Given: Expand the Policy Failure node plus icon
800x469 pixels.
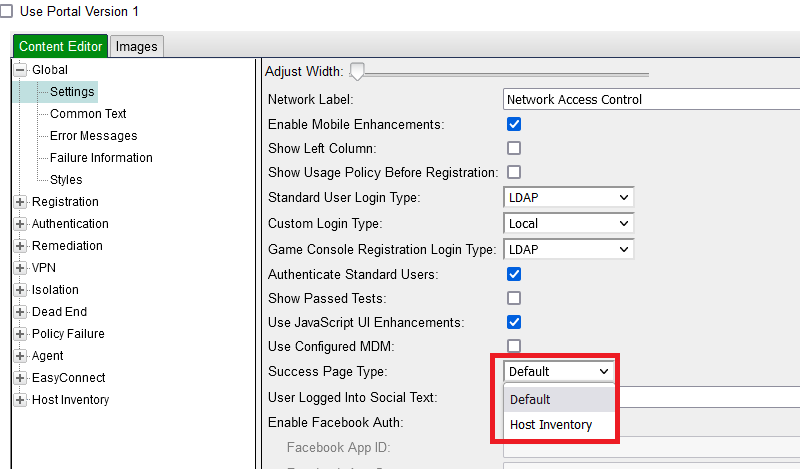Looking at the screenshot, I should coord(20,334).
